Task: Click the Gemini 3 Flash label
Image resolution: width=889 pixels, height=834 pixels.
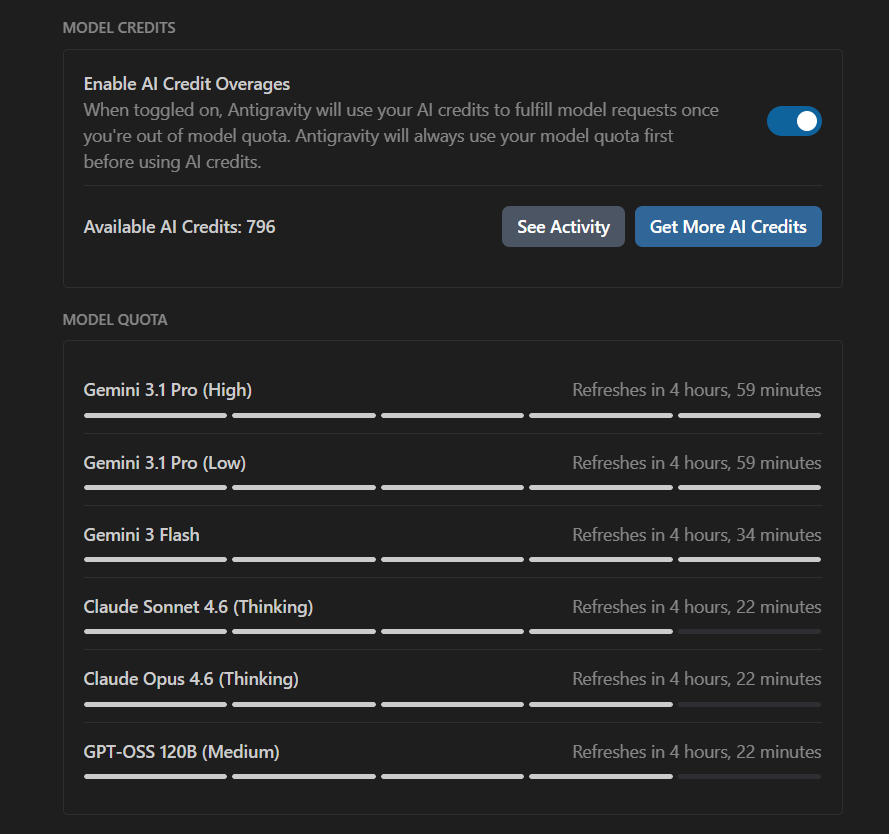Action: click(142, 535)
